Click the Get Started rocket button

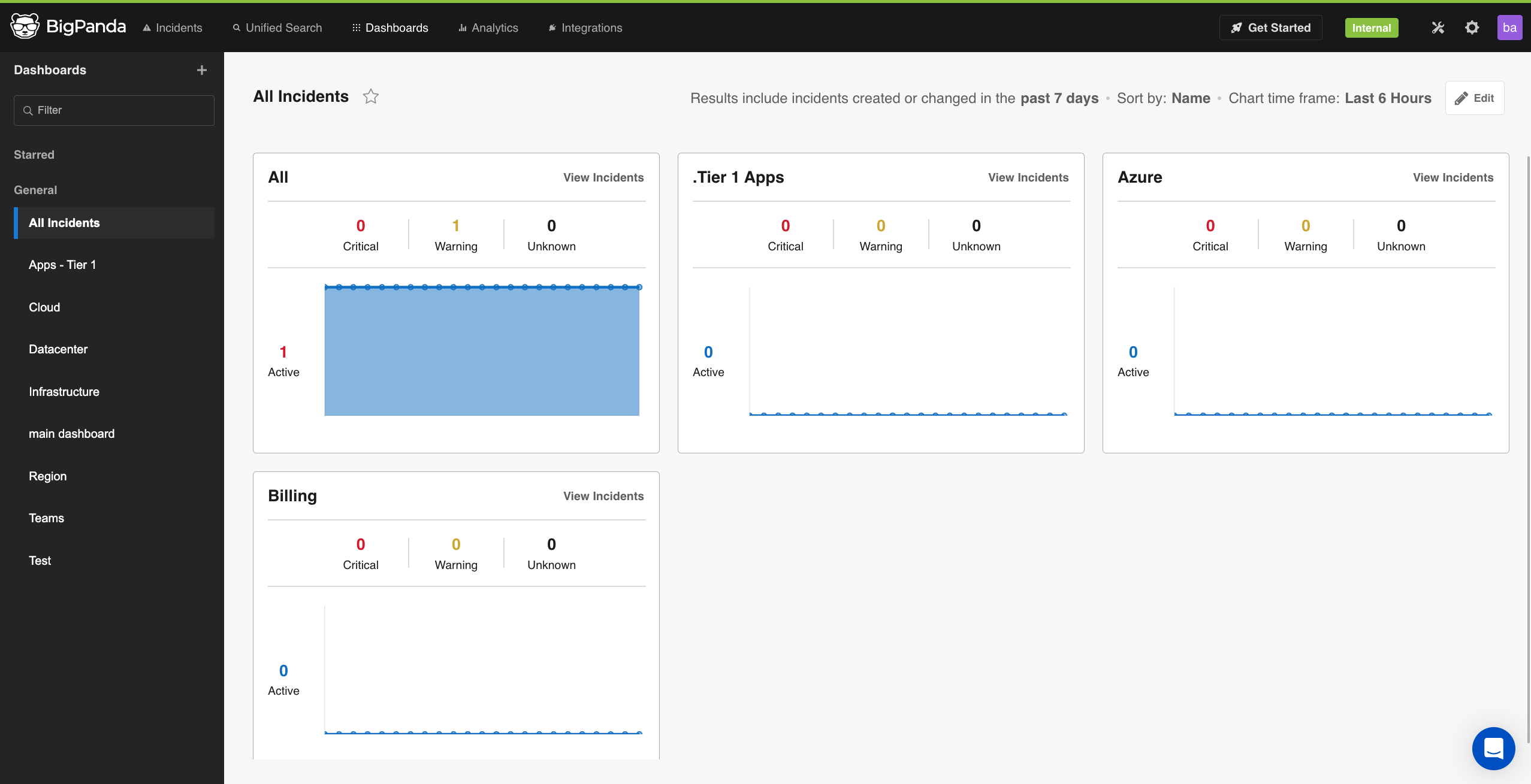1270,28
